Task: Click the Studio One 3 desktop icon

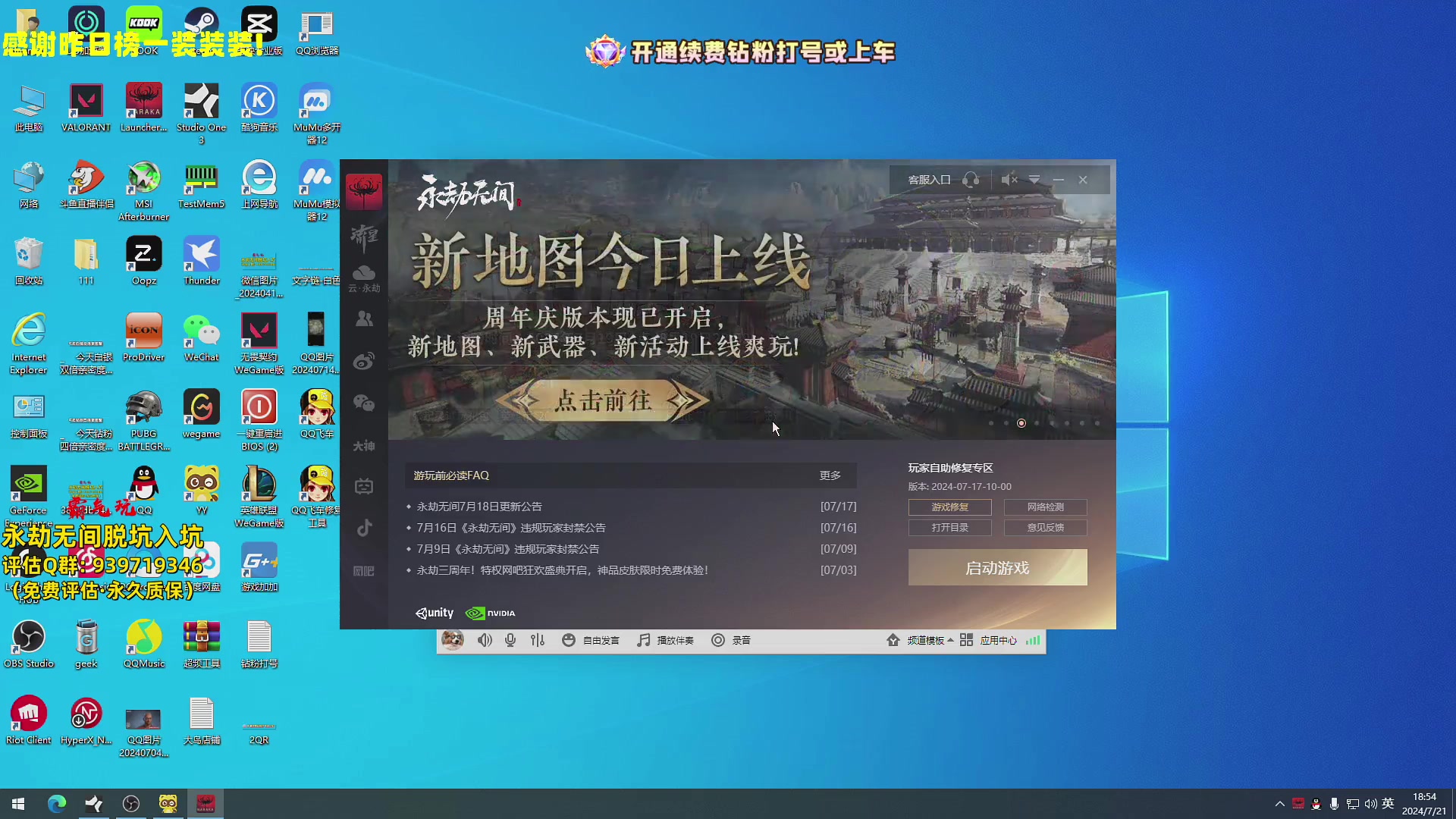Action: 201,114
